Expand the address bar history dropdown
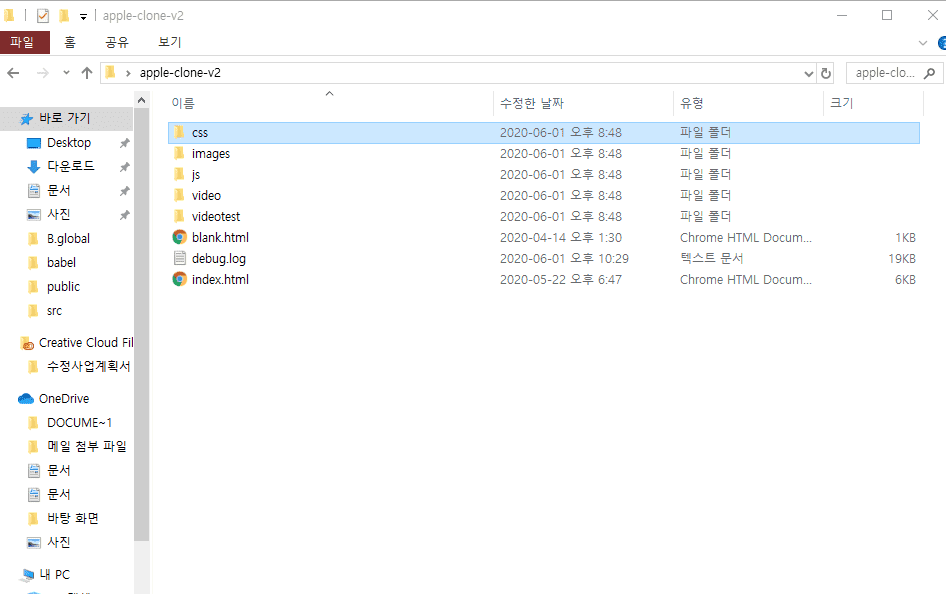Viewport: 946px width, 594px height. click(808, 74)
